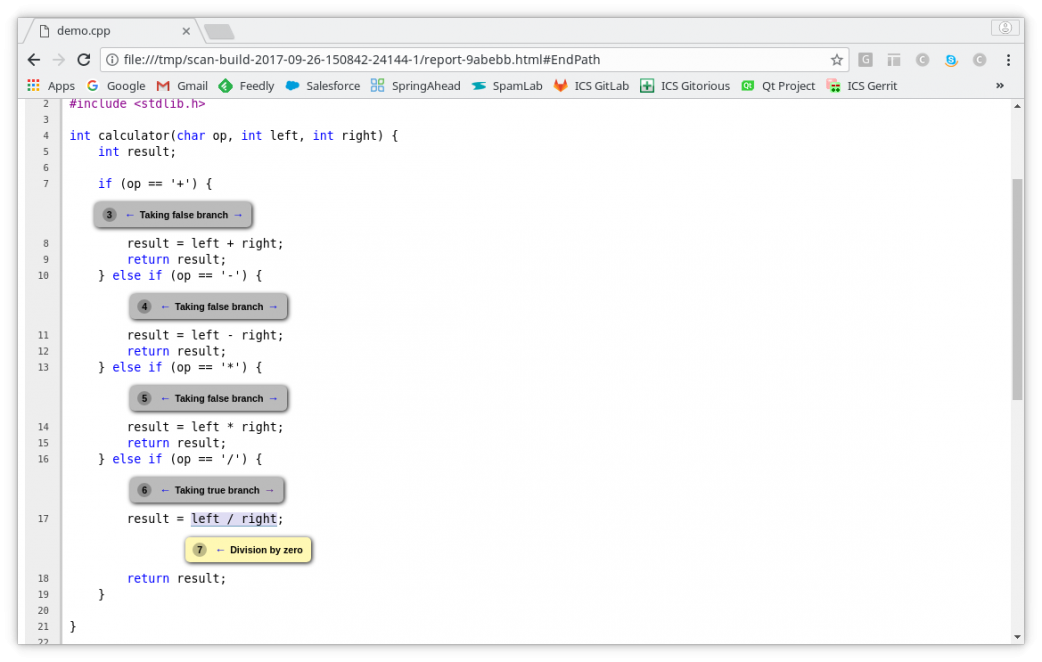Reload the scan-build report page
Screen dimensions: 1042x662
point(84,60)
